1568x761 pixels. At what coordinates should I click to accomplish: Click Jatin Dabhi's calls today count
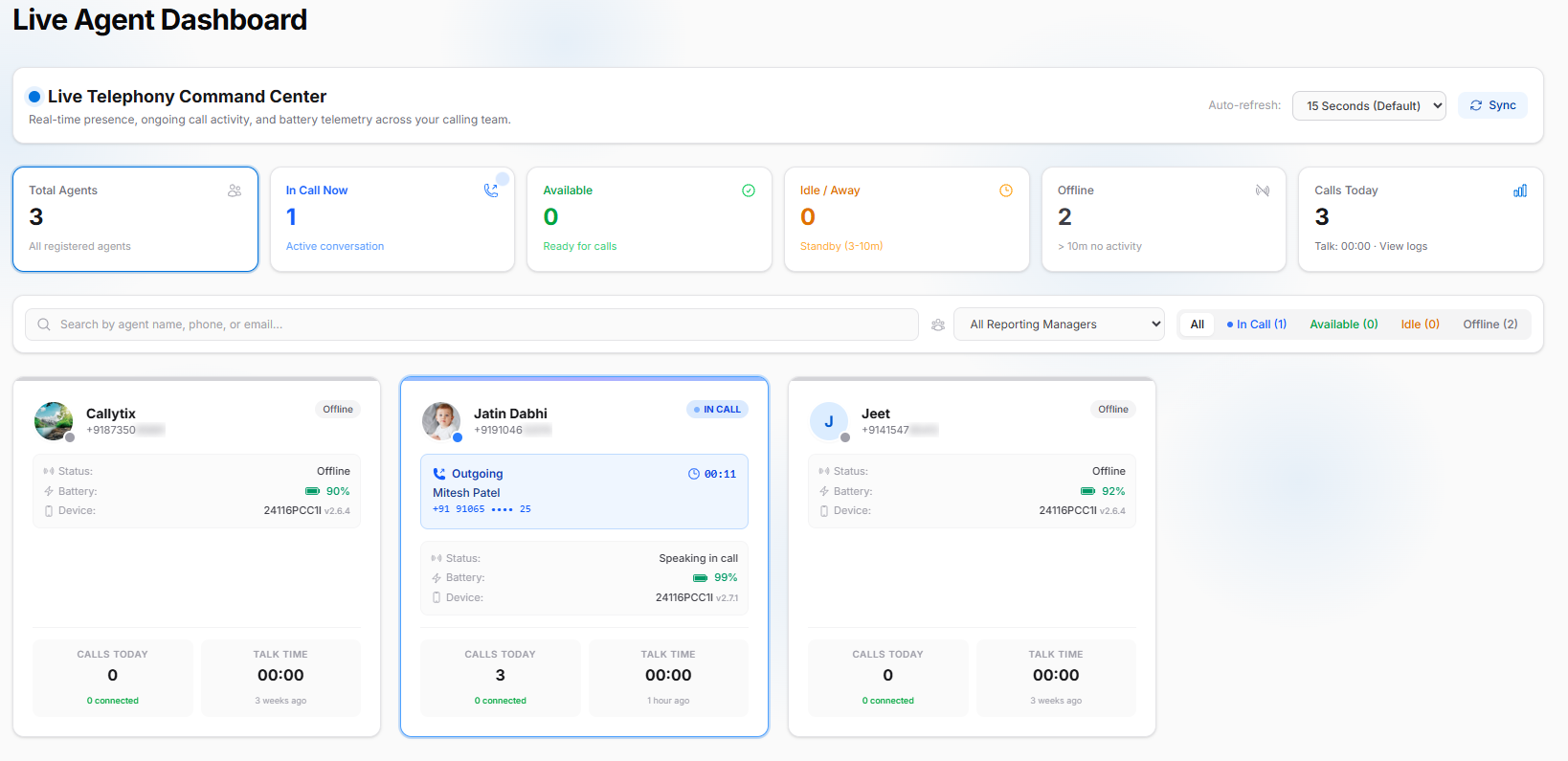[x=500, y=676]
